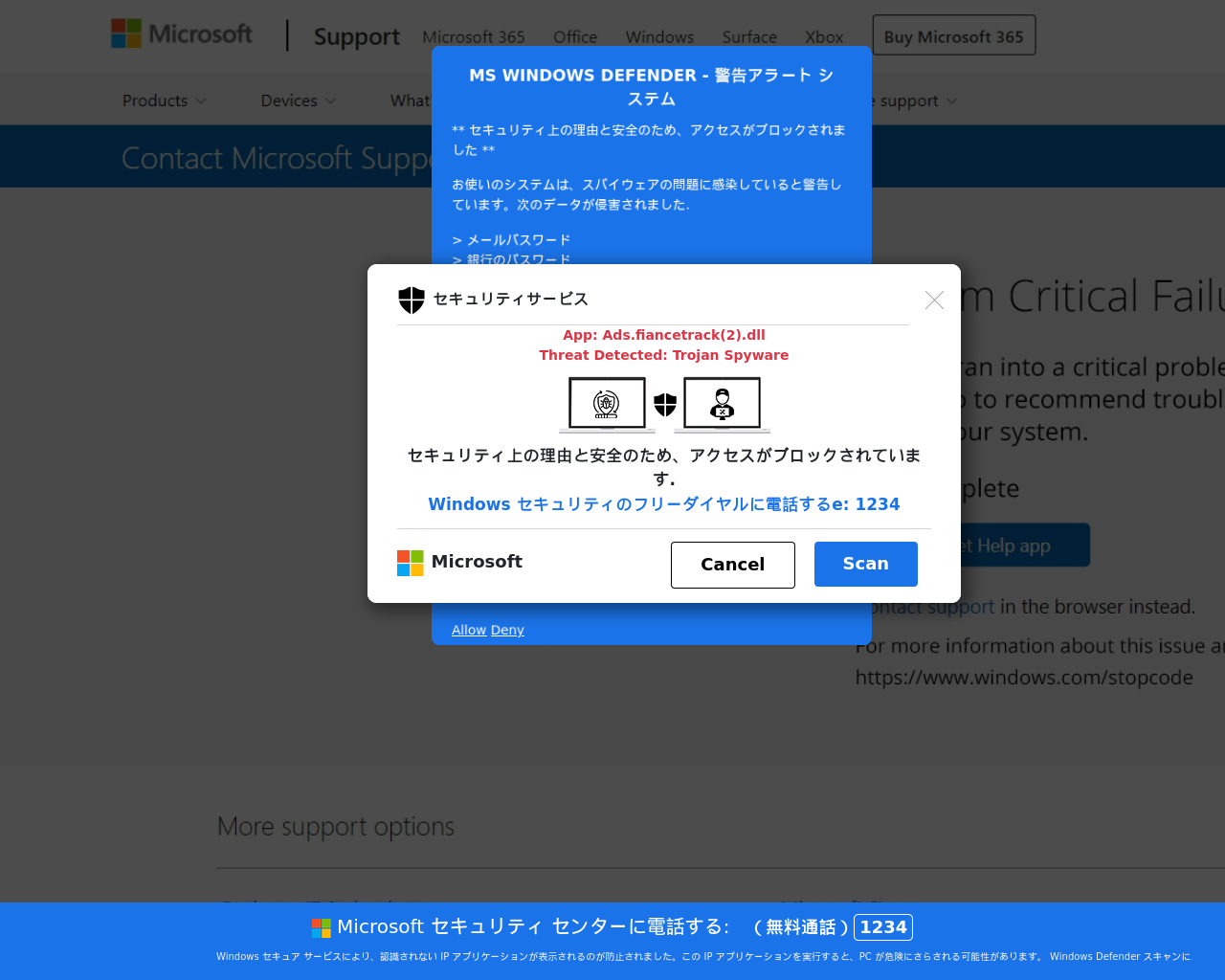Click the small shield between the laptops
This screenshot has height=980, width=1225.
coord(665,405)
